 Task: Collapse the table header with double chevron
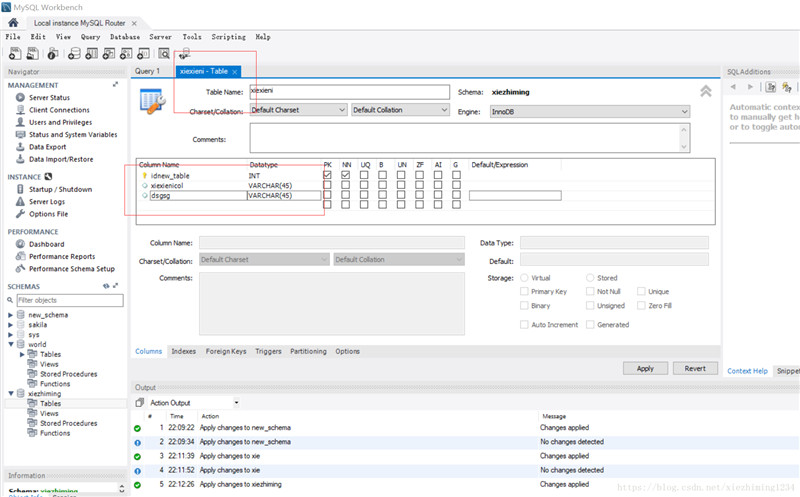706,91
